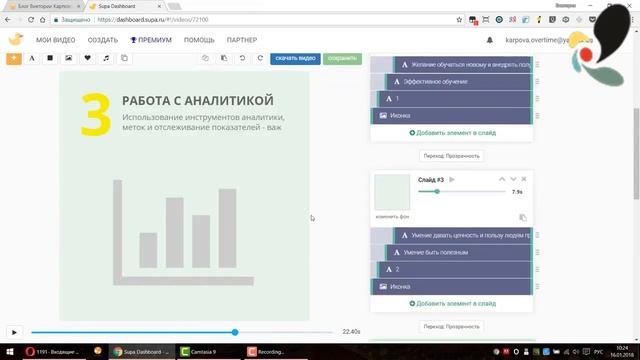640x360 pixels.
Task: Play the video preview
Action: point(14,332)
